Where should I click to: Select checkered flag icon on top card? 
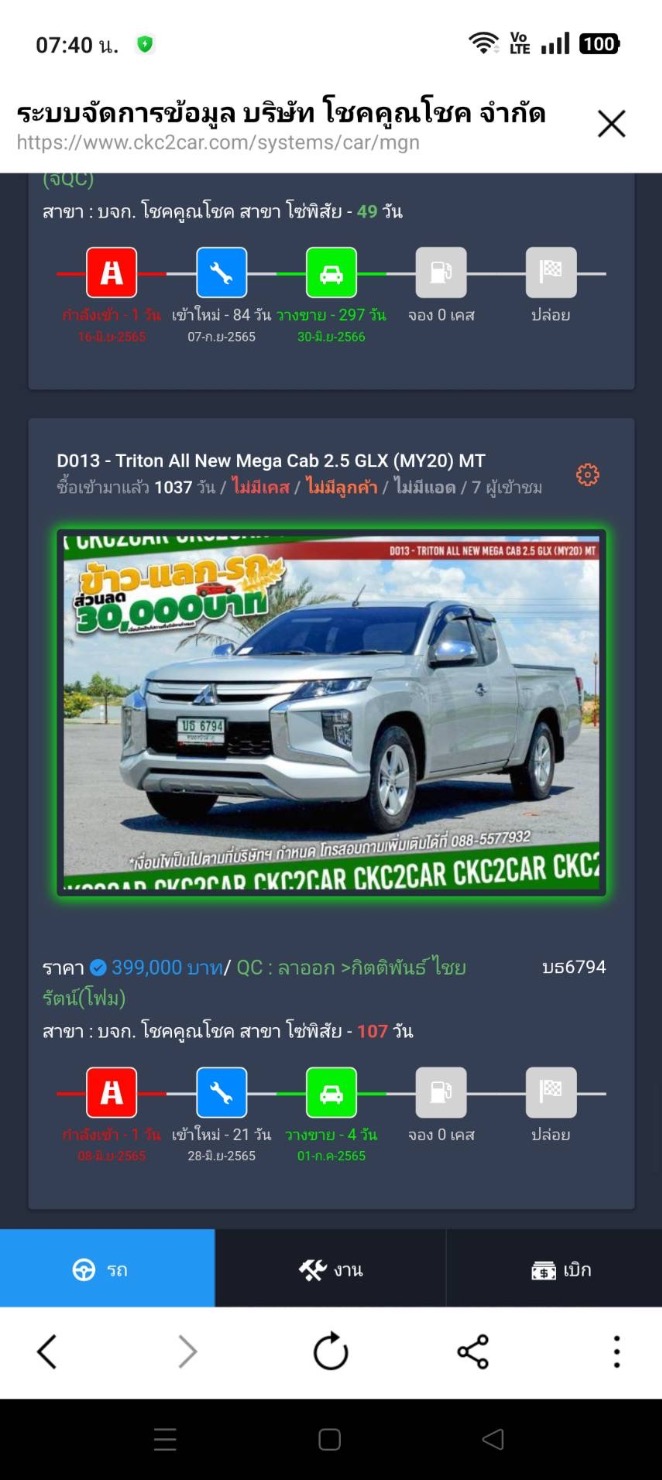click(551, 273)
